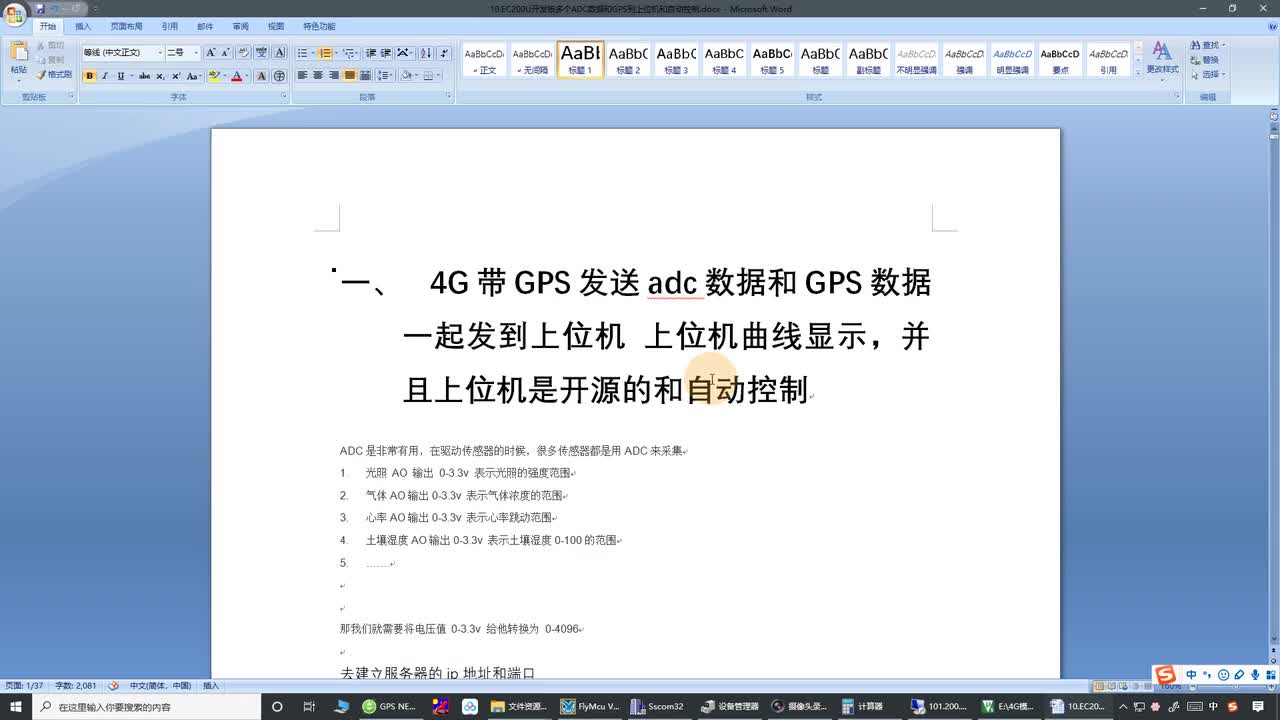Click the Distributed alignment icon
The image size is (1280, 720).
point(365,76)
